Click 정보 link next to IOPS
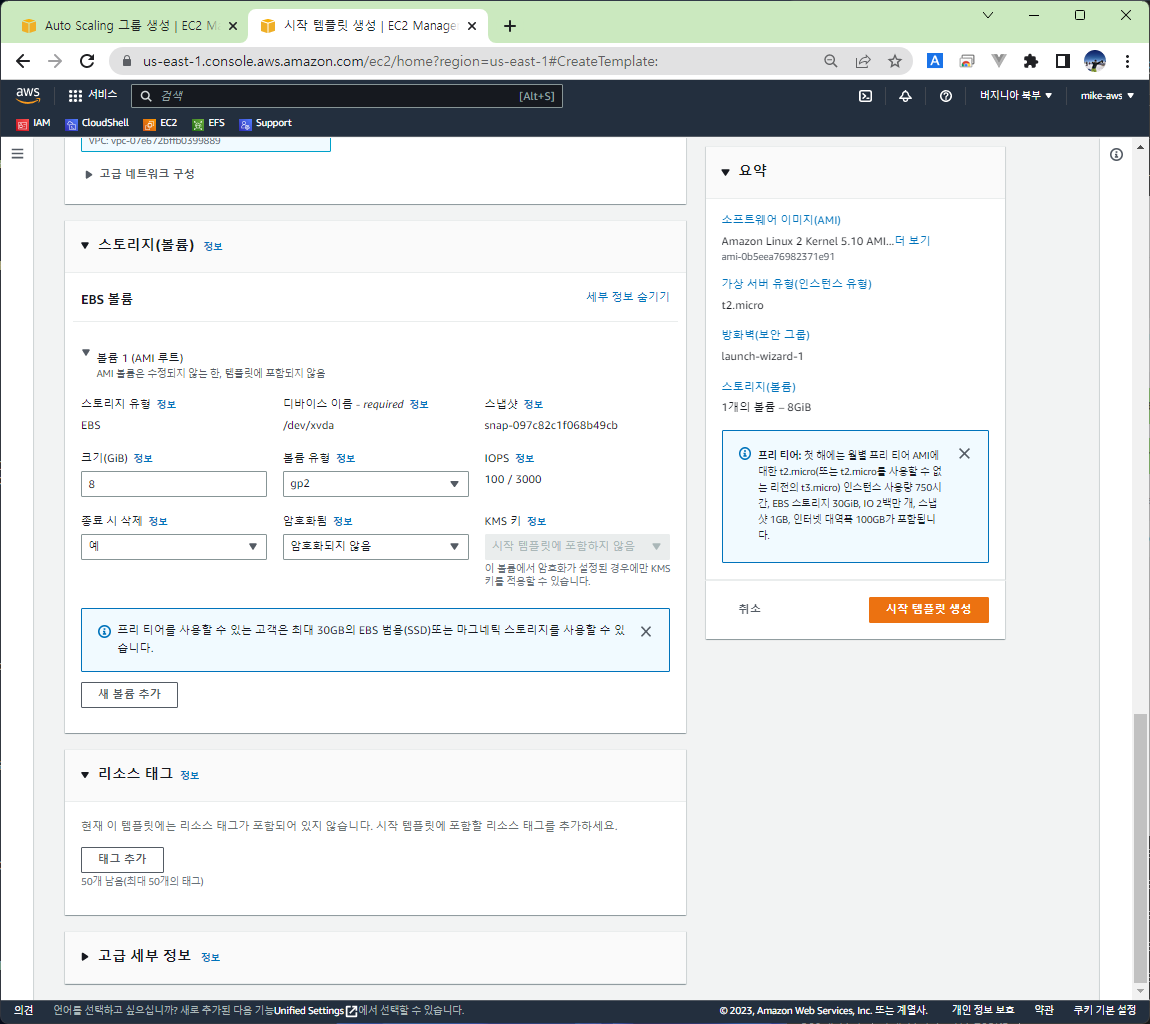The width and height of the screenshot is (1150, 1024). point(524,458)
